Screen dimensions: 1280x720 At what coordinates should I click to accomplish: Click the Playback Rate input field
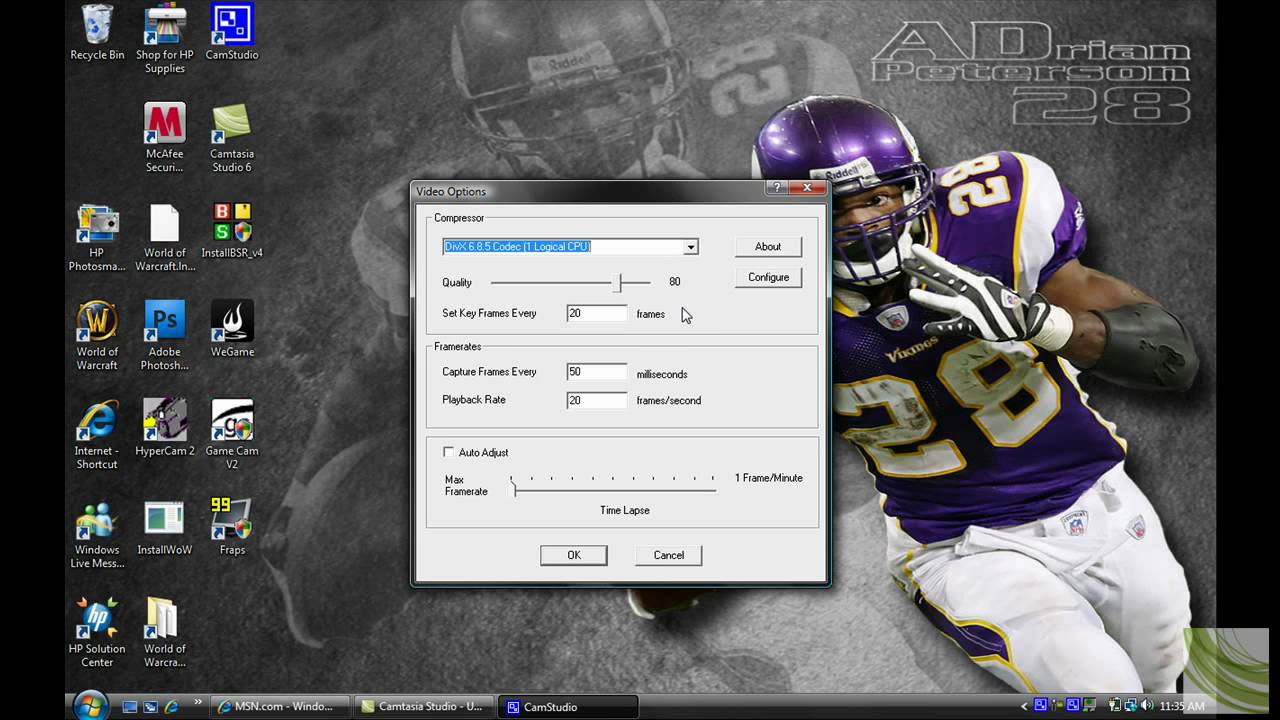tap(597, 400)
